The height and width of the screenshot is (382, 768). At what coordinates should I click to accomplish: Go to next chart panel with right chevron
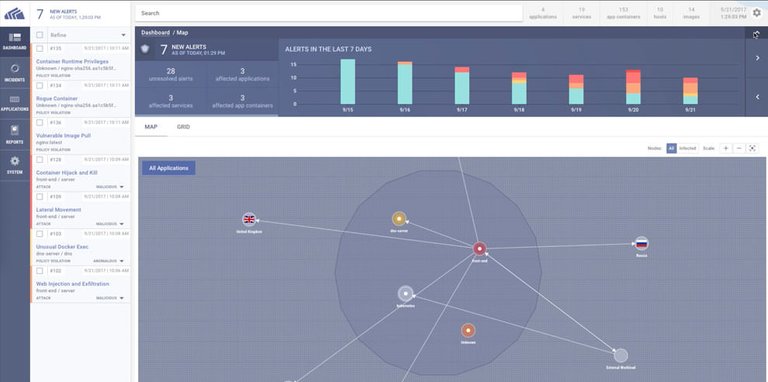(757, 58)
